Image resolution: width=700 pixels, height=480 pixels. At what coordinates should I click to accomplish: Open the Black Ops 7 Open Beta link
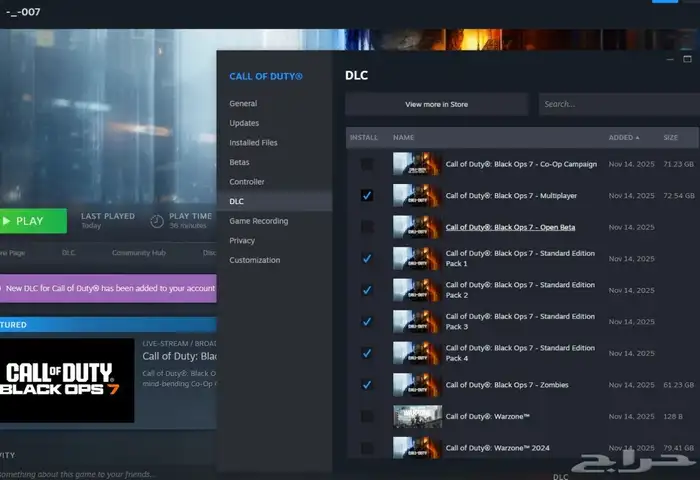pos(510,227)
